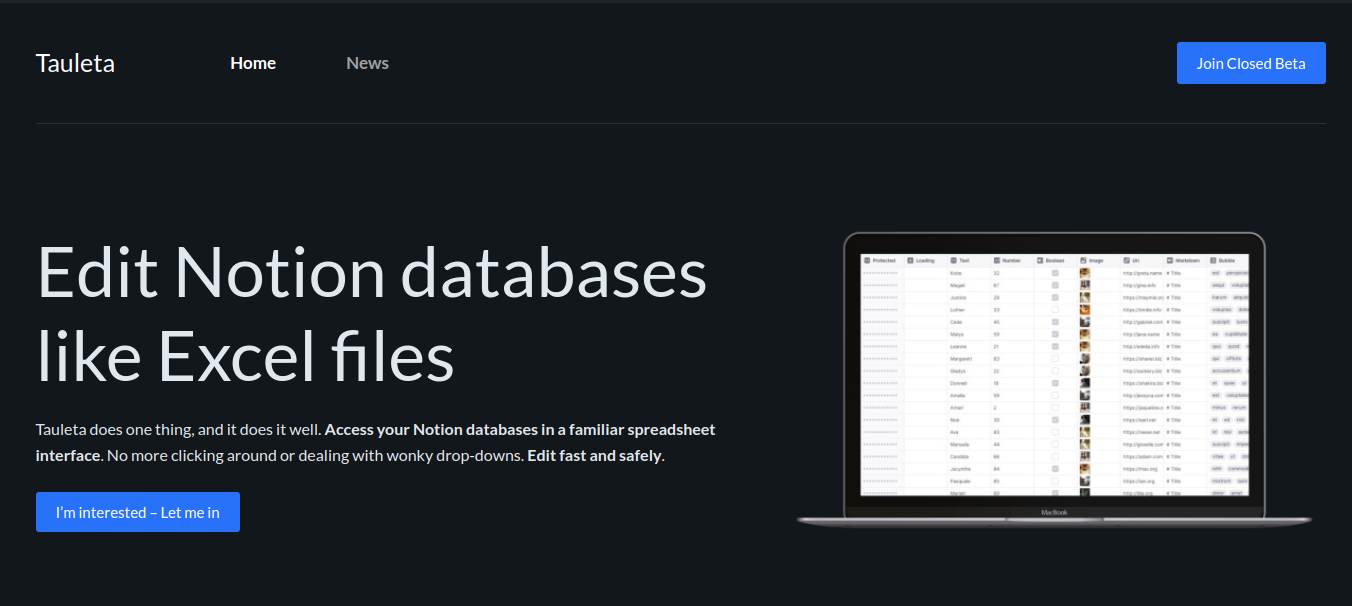Go to the News page
Image resolution: width=1352 pixels, height=606 pixels.
[367, 63]
